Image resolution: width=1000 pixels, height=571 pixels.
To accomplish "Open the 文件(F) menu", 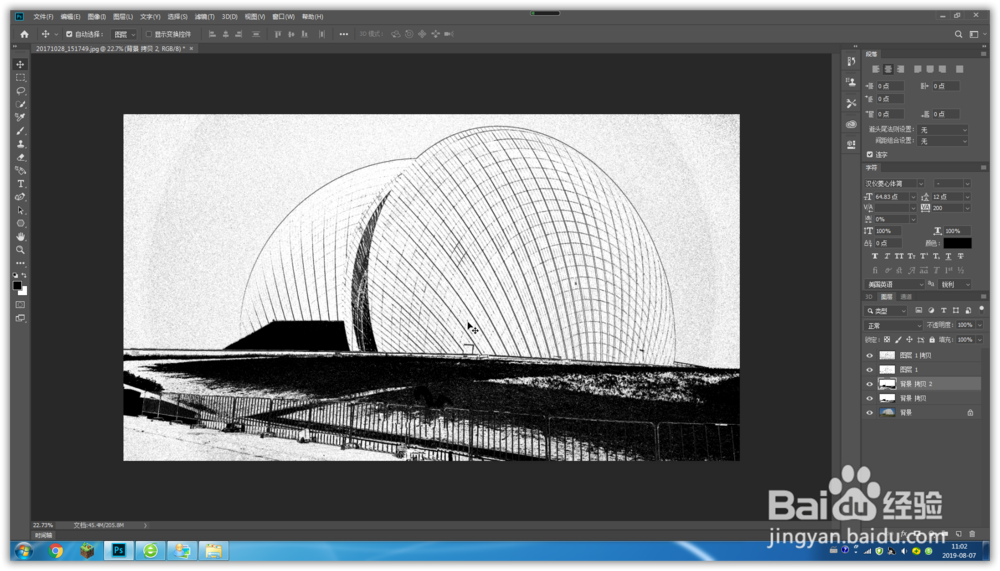I will click(43, 17).
